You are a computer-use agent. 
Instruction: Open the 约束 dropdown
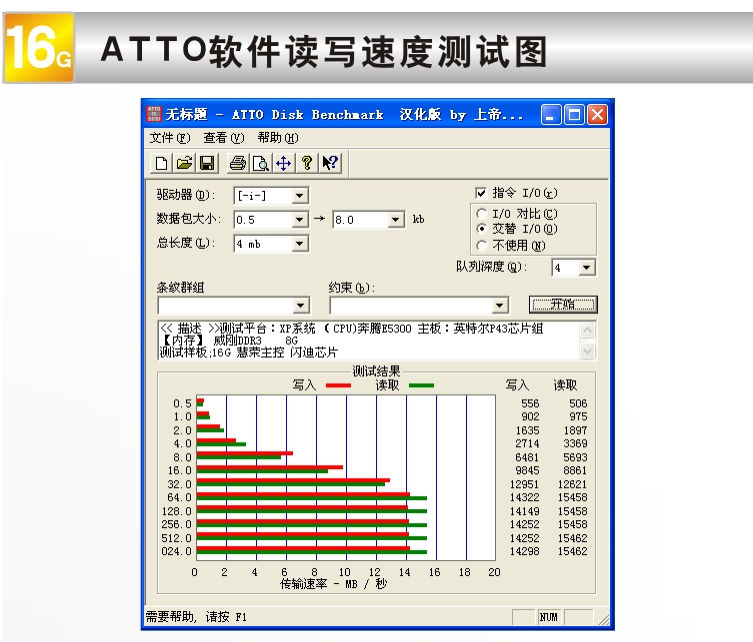[x=499, y=305]
